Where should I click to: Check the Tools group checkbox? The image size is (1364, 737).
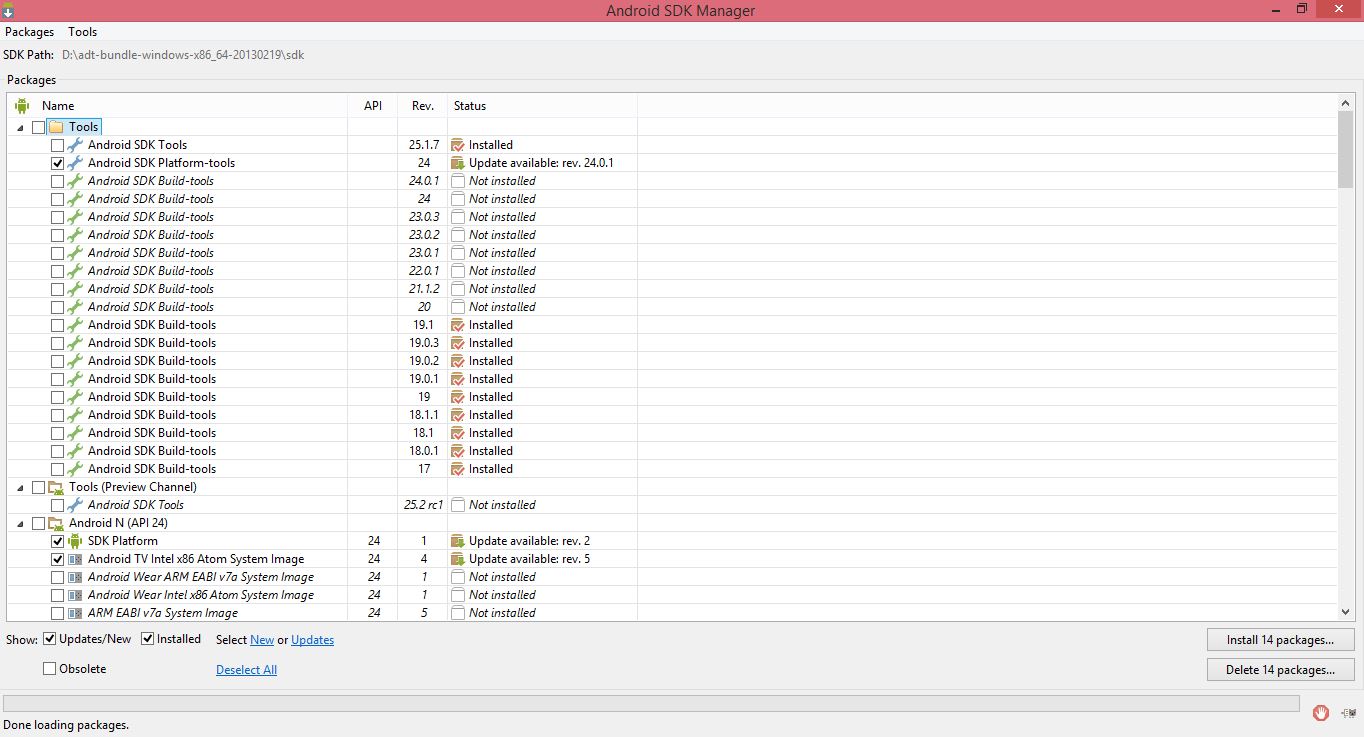coord(38,127)
